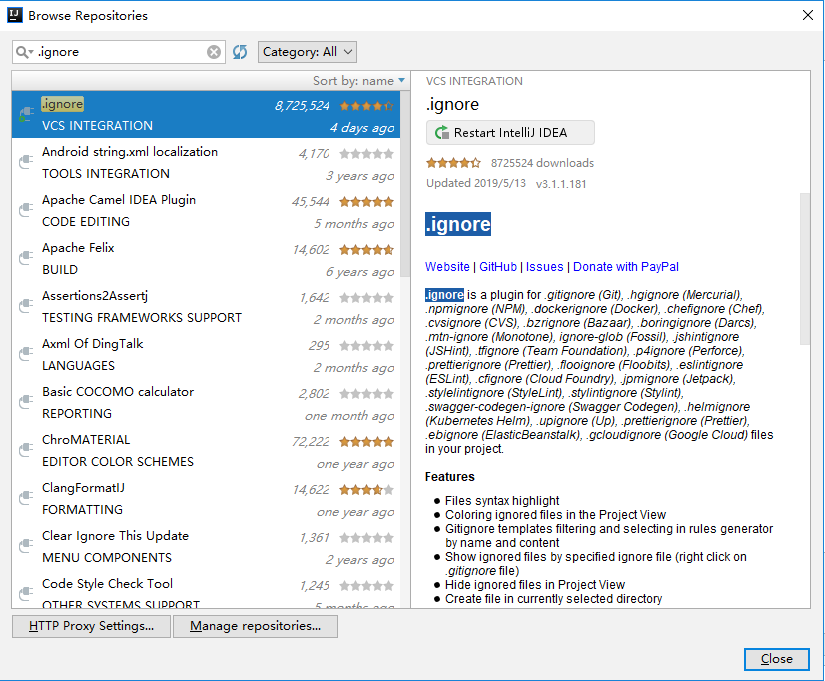
Task: Select ChroMATERIAL plugin
Action: [x=206, y=450]
